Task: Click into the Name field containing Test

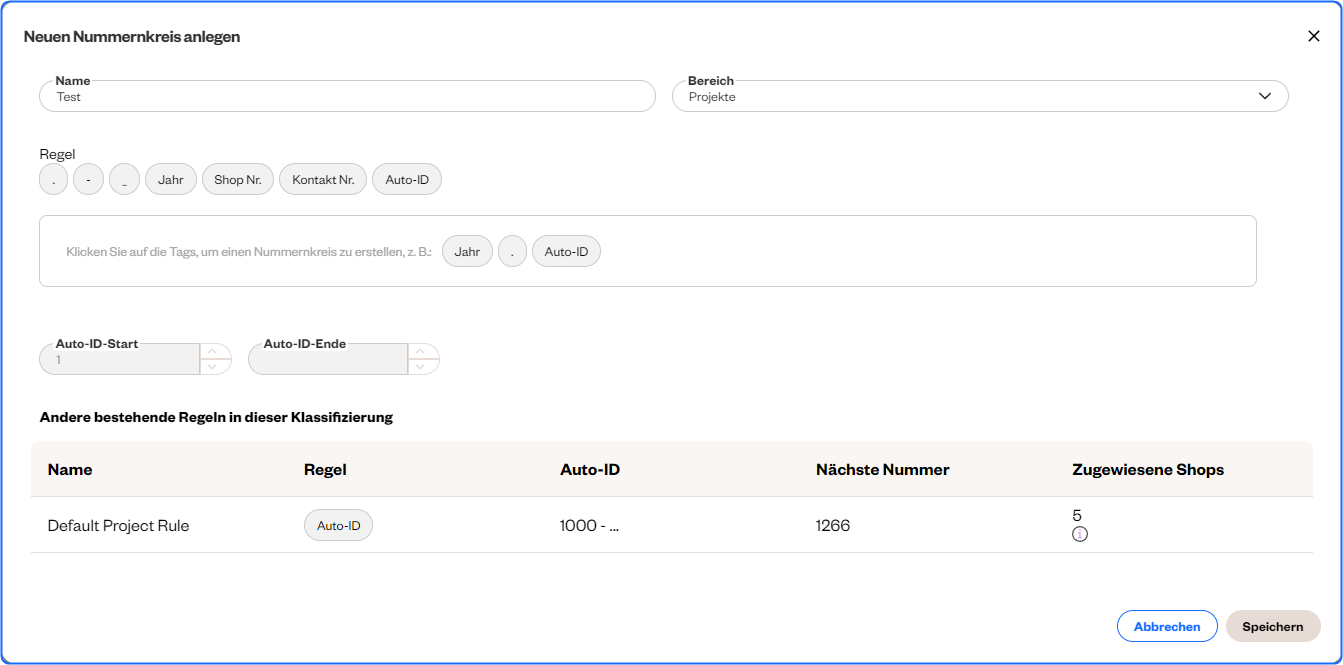Action: click(x=347, y=97)
